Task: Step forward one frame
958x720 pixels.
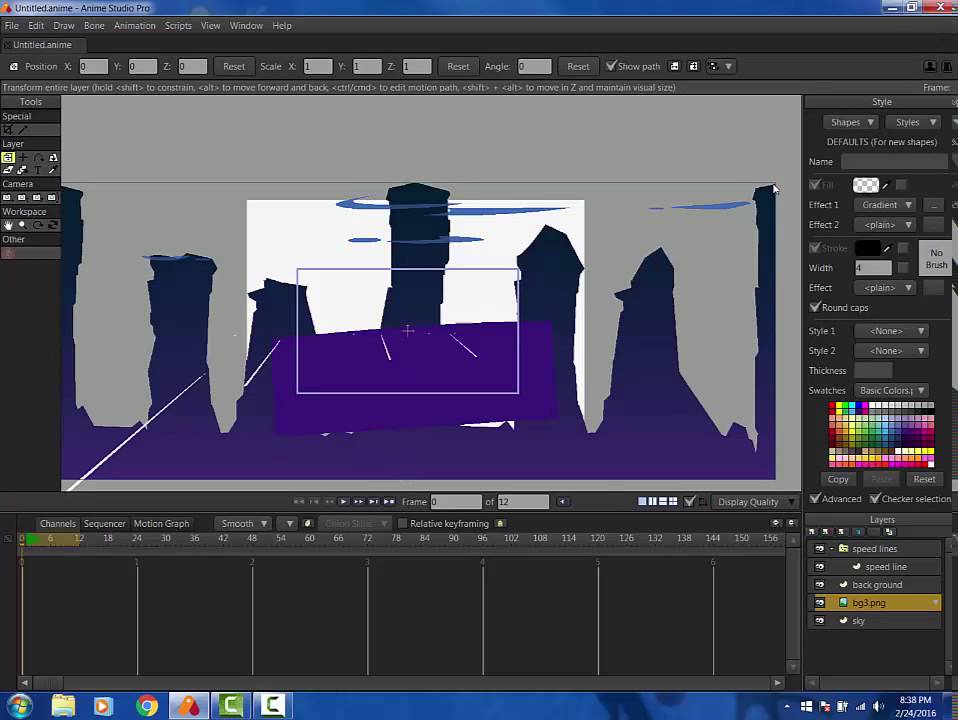Action: (359, 502)
